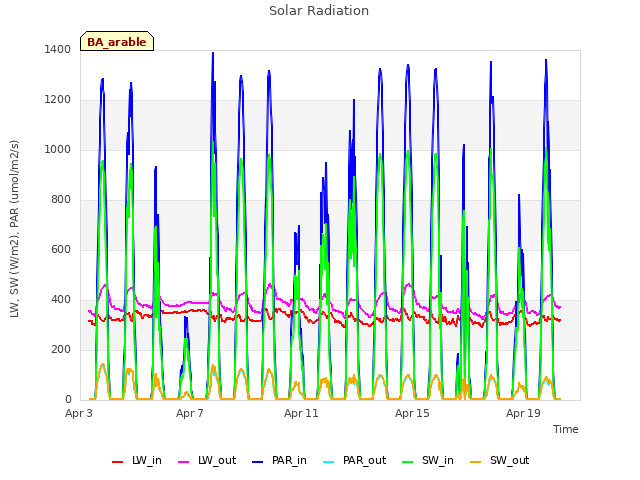Click the Apr 7 x-axis label

[x=190, y=413]
